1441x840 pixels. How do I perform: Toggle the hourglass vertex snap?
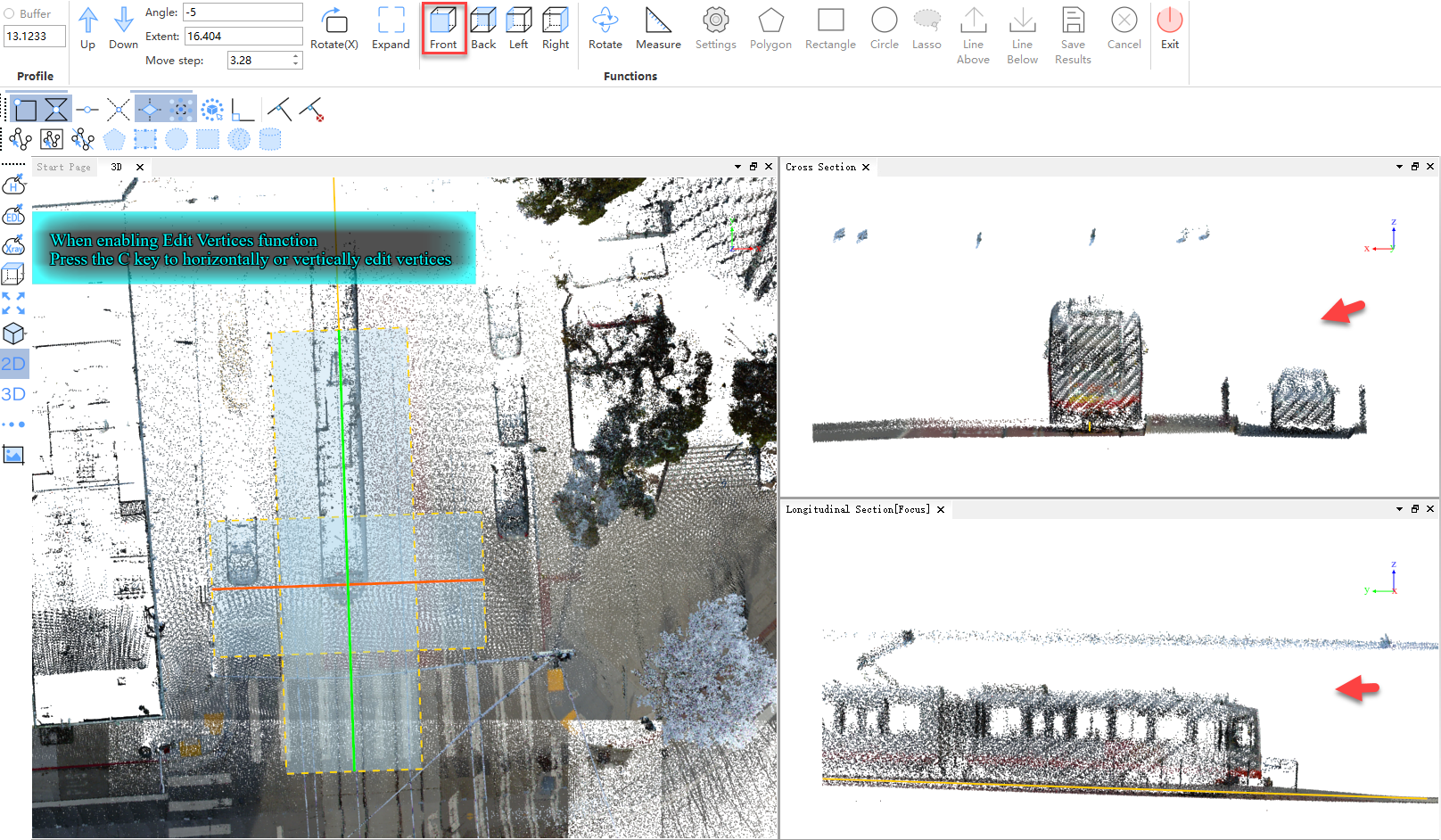pyautogui.click(x=56, y=110)
